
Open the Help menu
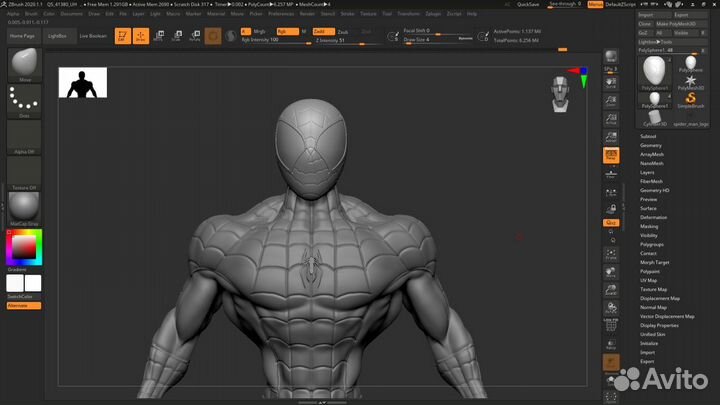(x=472, y=14)
